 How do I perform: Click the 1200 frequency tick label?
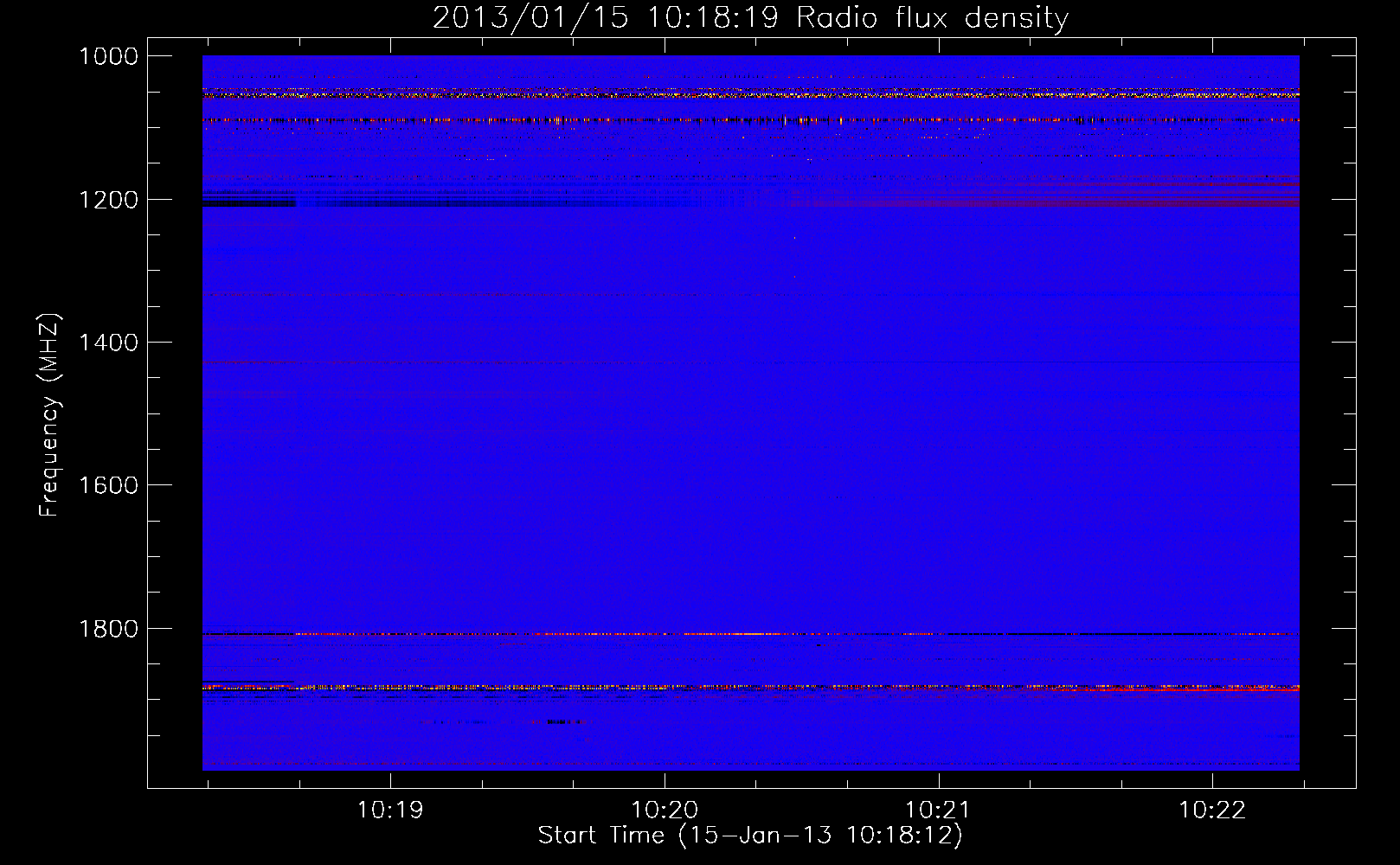click(108, 200)
